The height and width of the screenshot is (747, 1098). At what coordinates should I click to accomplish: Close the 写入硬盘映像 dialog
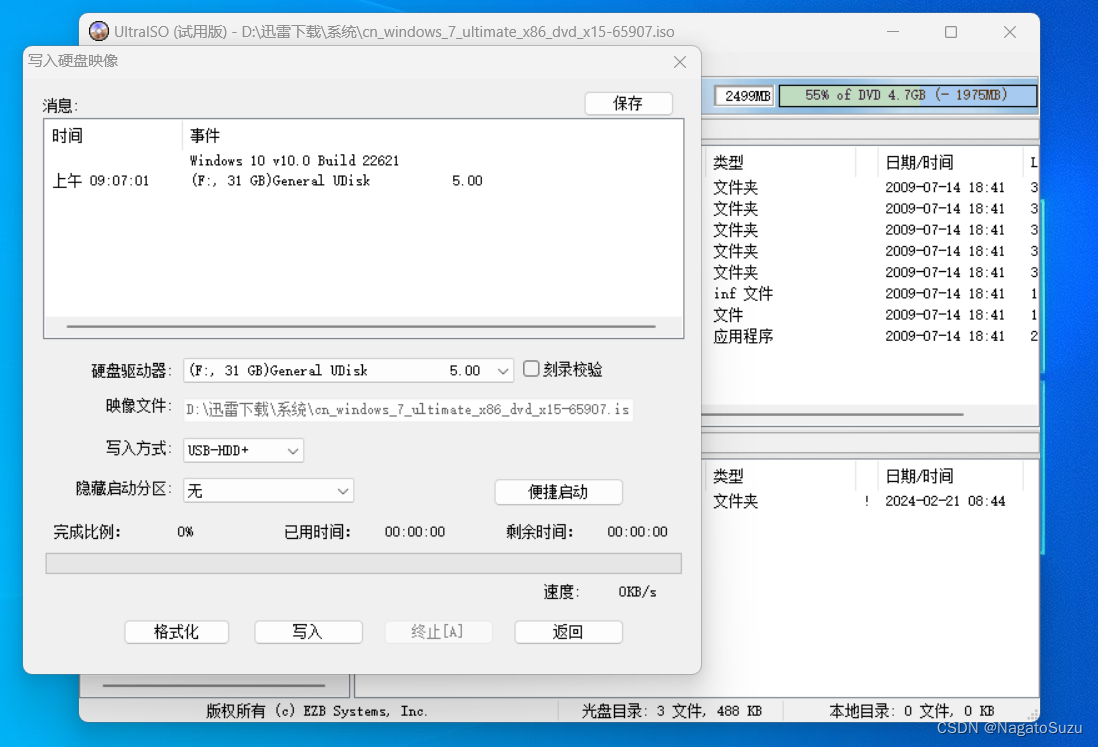(679, 62)
